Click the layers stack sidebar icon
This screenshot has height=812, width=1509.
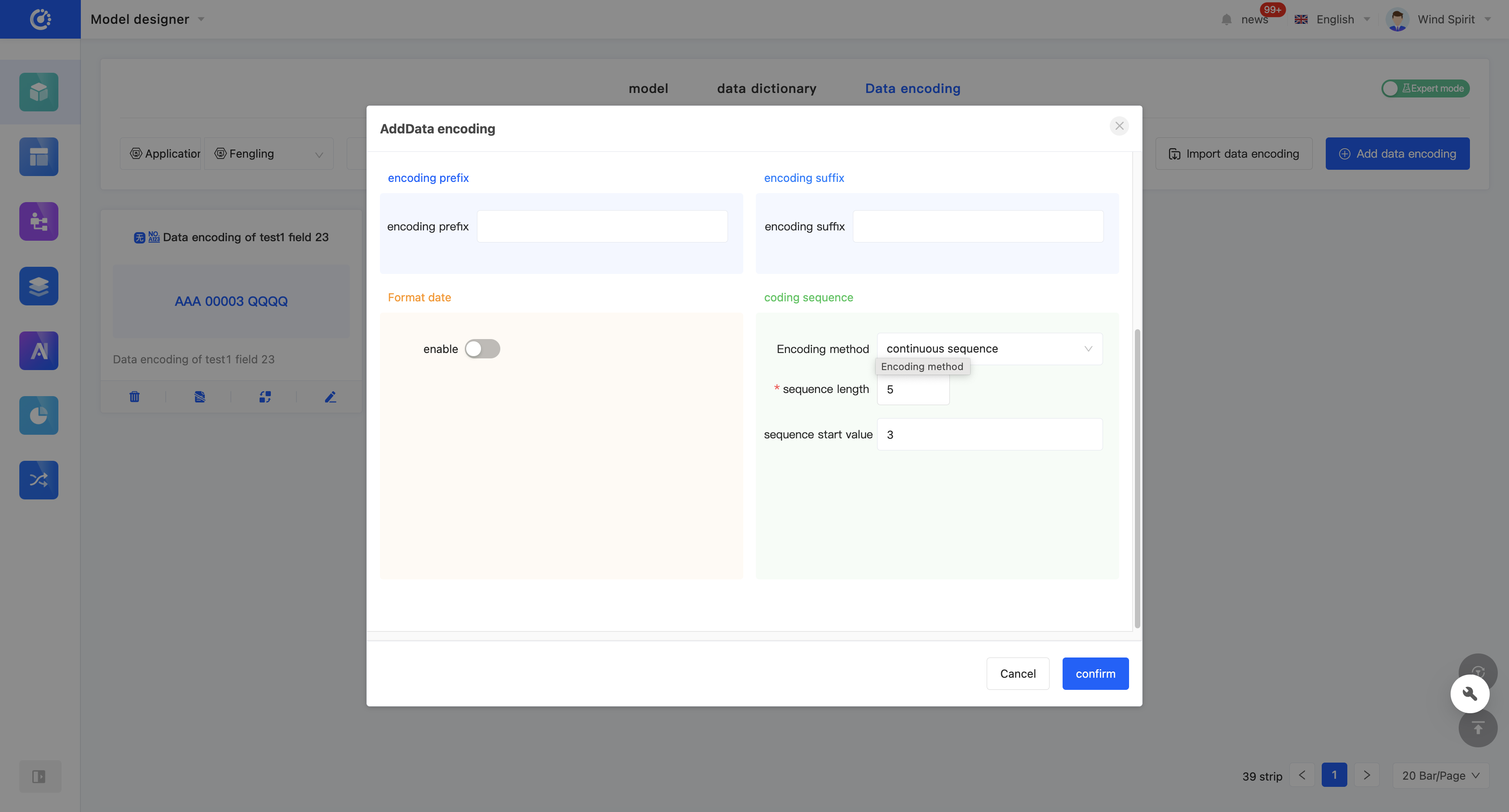(x=39, y=286)
